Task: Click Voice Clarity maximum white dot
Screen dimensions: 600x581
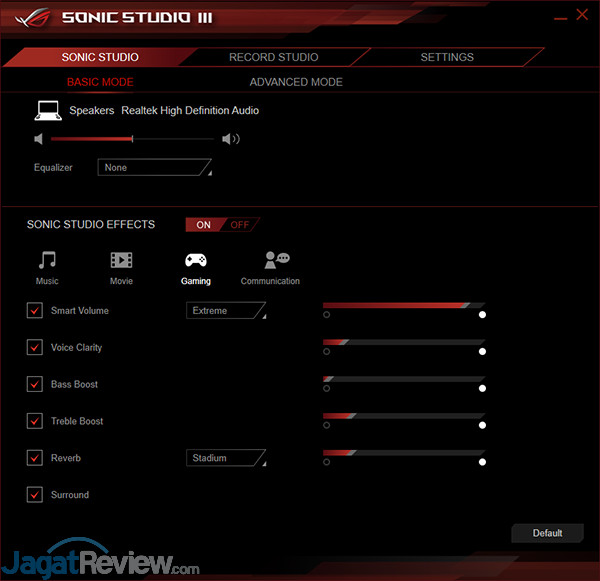Action: (482, 351)
